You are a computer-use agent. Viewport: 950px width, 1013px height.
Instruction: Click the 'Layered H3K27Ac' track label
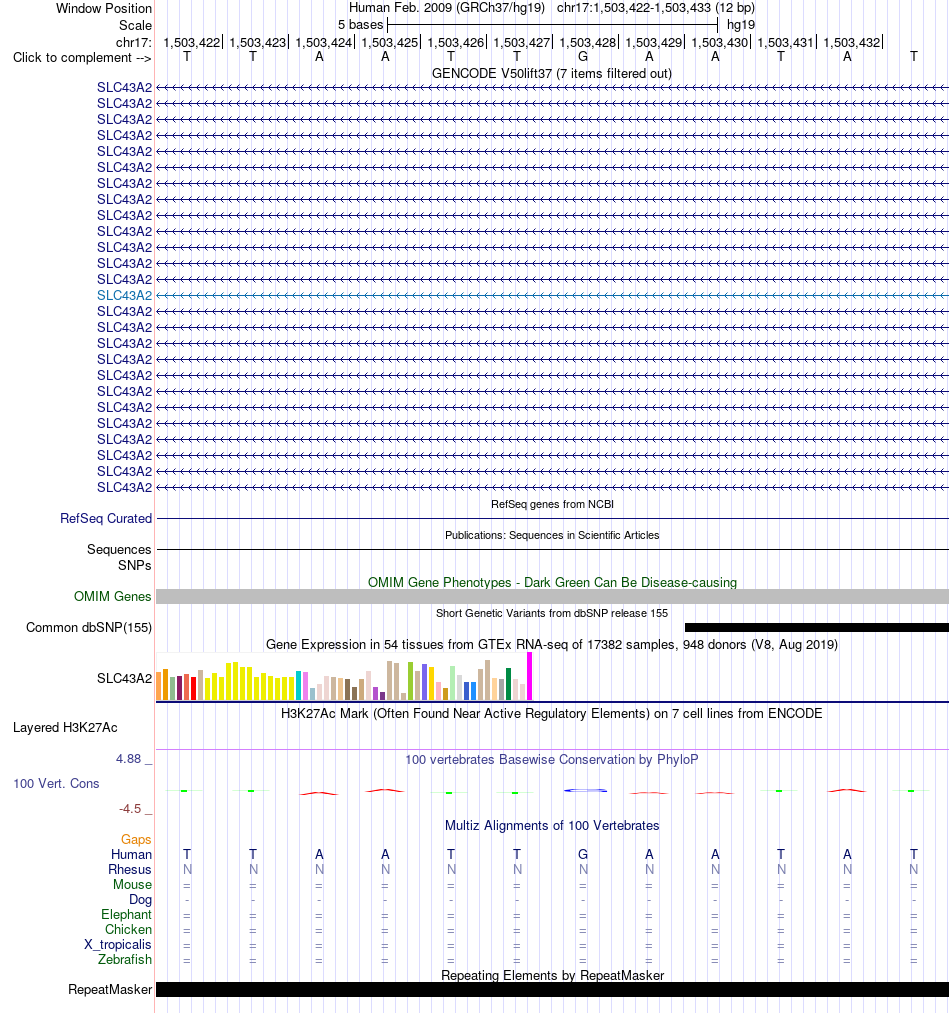65,727
